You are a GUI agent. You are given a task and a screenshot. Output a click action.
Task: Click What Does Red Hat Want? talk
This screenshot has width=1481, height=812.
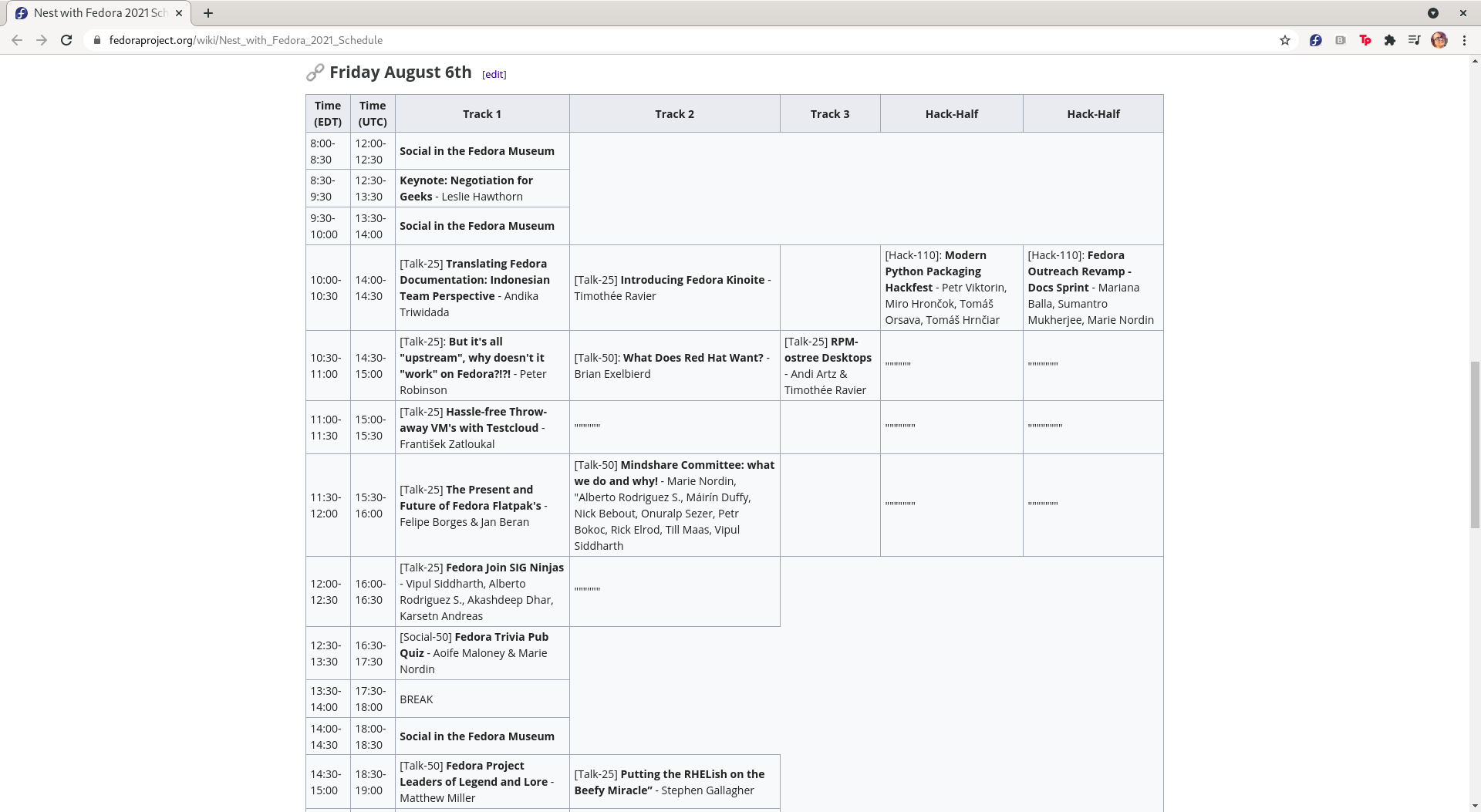pos(674,366)
